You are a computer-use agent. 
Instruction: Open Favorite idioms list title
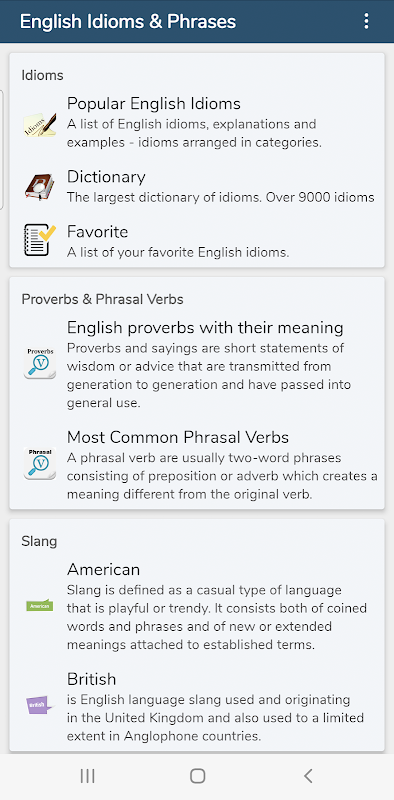click(97, 232)
